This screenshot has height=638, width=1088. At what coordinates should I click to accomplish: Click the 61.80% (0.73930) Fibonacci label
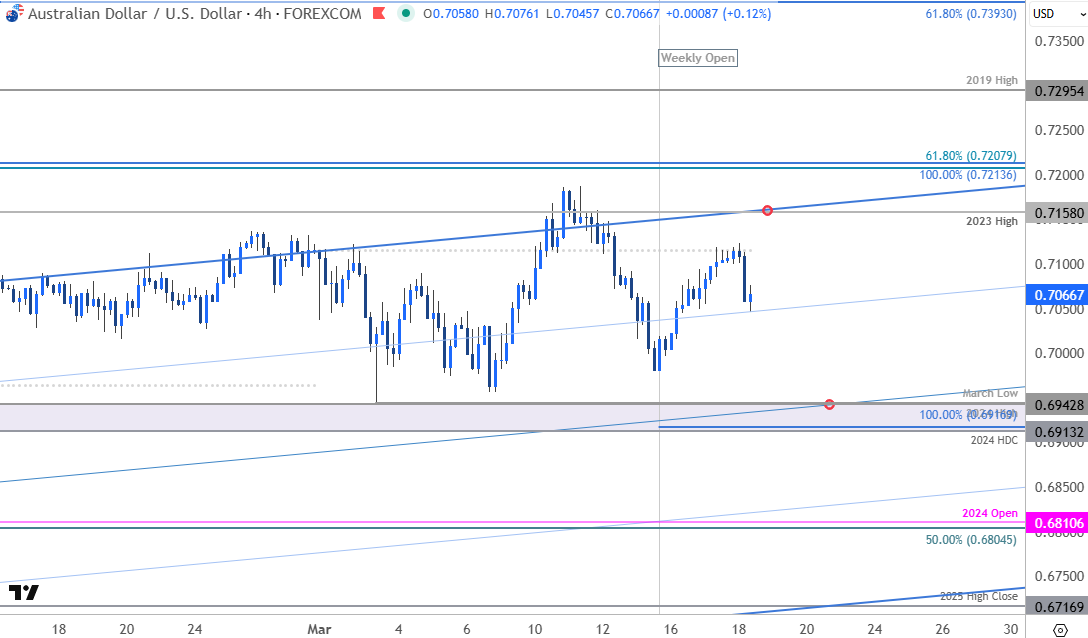[971, 13]
